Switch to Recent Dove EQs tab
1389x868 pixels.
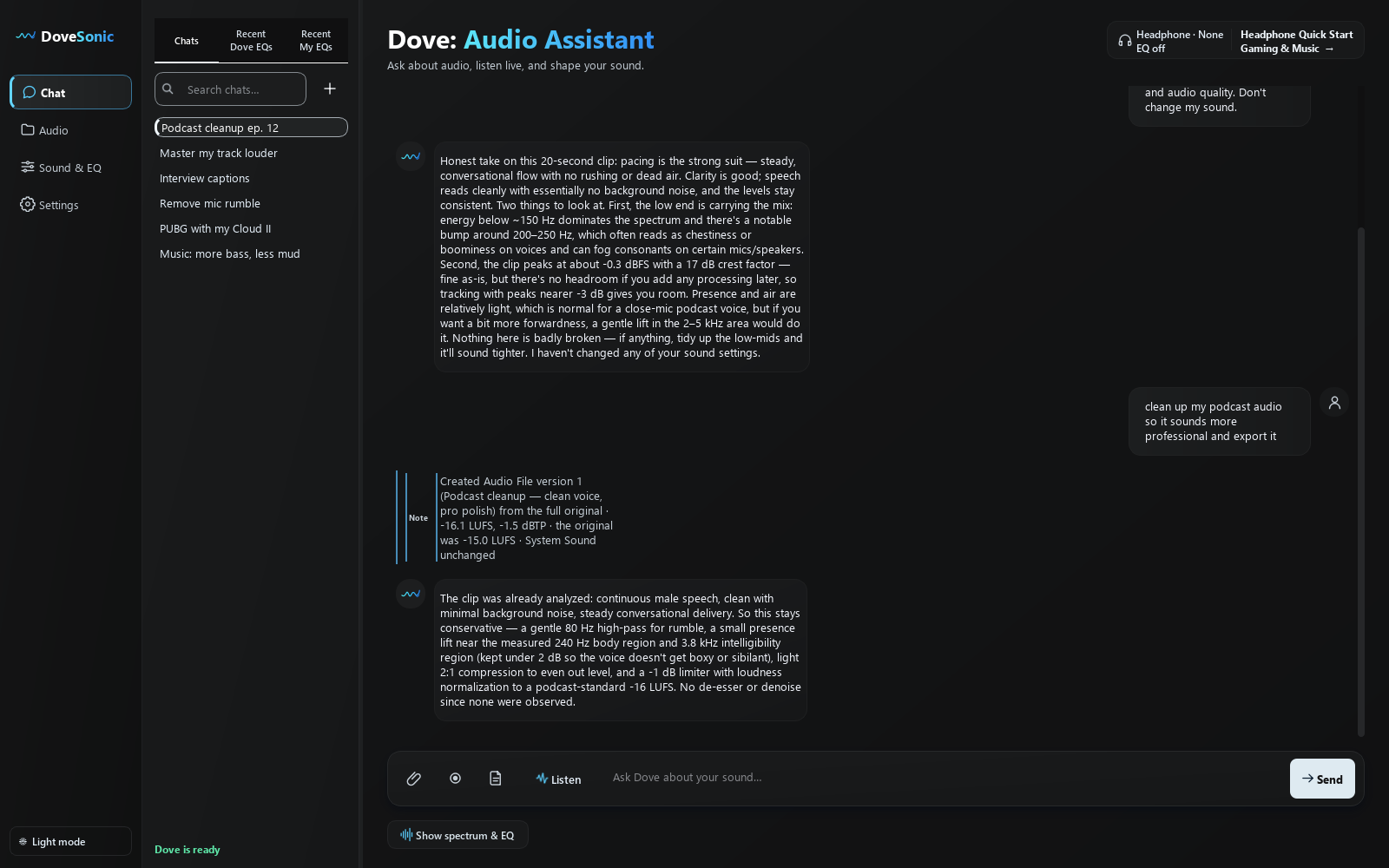[x=251, y=41]
